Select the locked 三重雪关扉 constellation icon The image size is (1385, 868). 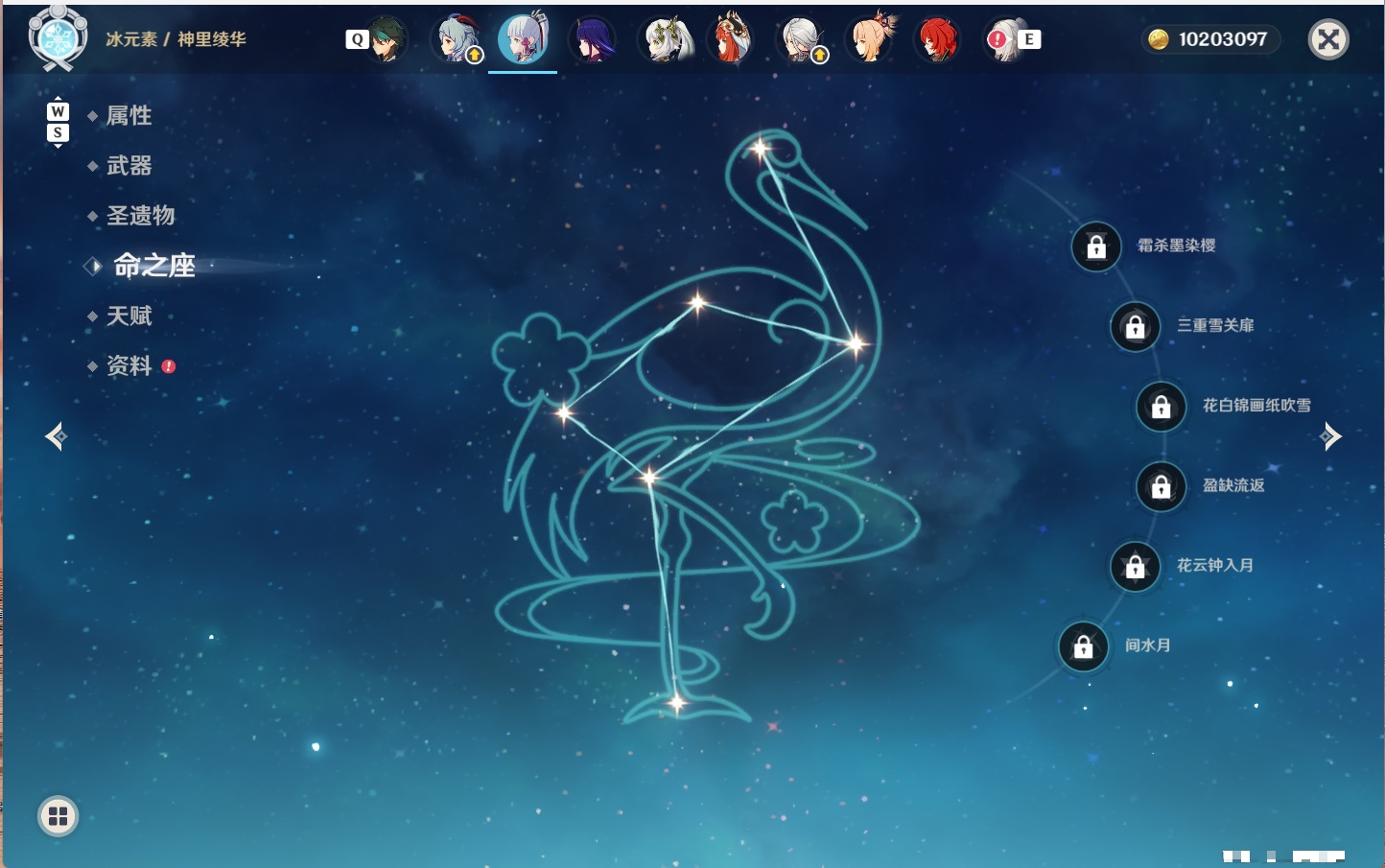click(1136, 327)
